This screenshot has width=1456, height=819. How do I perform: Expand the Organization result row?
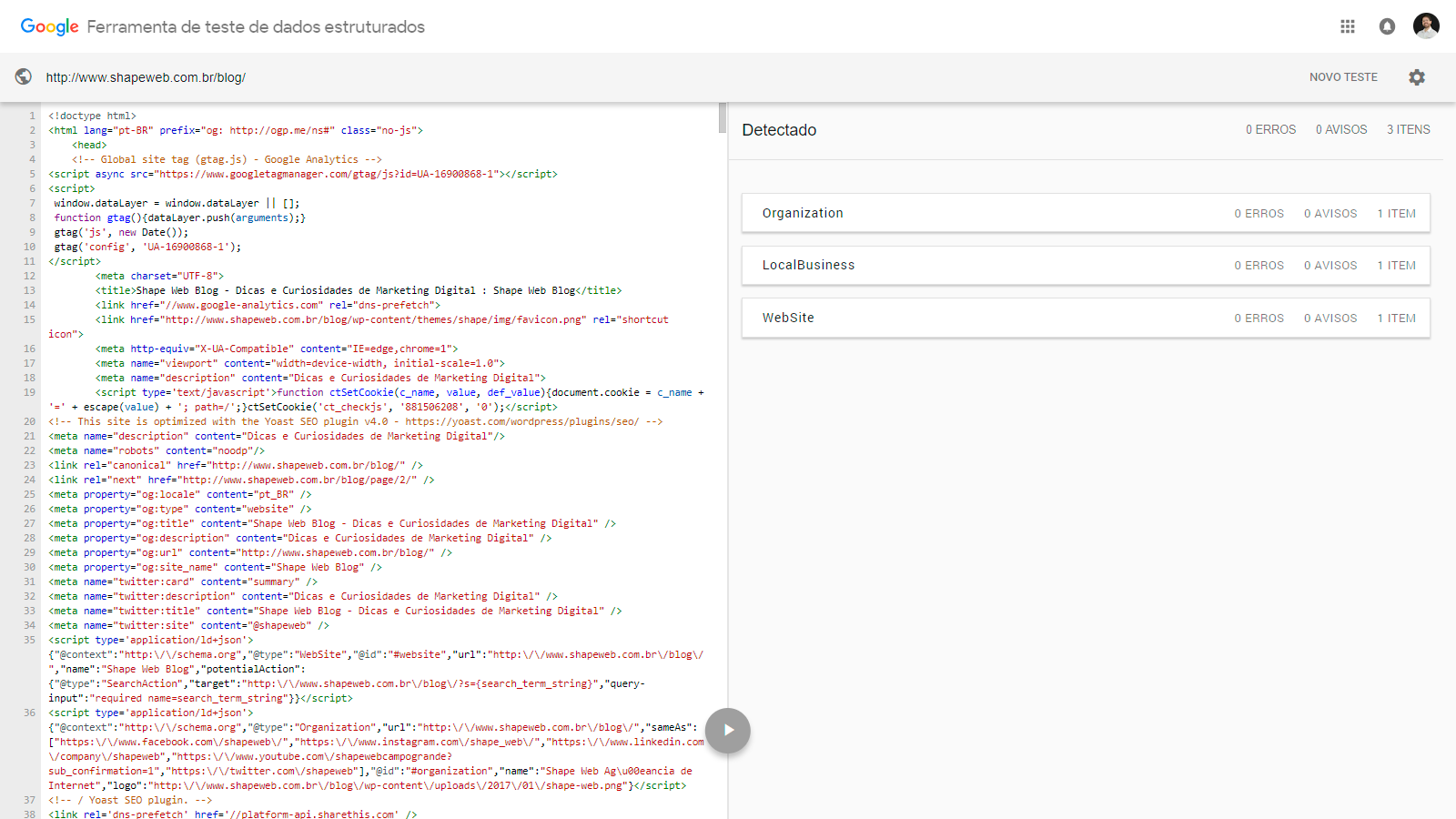[x=1086, y=213]
